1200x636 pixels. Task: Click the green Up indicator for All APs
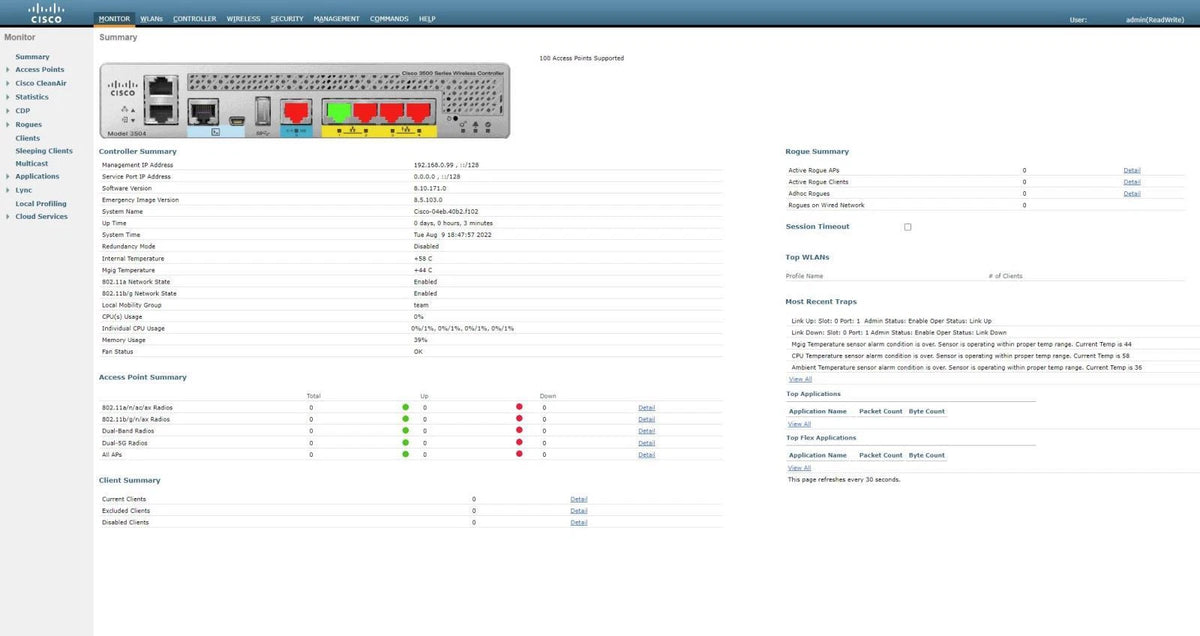click(406, 454)
